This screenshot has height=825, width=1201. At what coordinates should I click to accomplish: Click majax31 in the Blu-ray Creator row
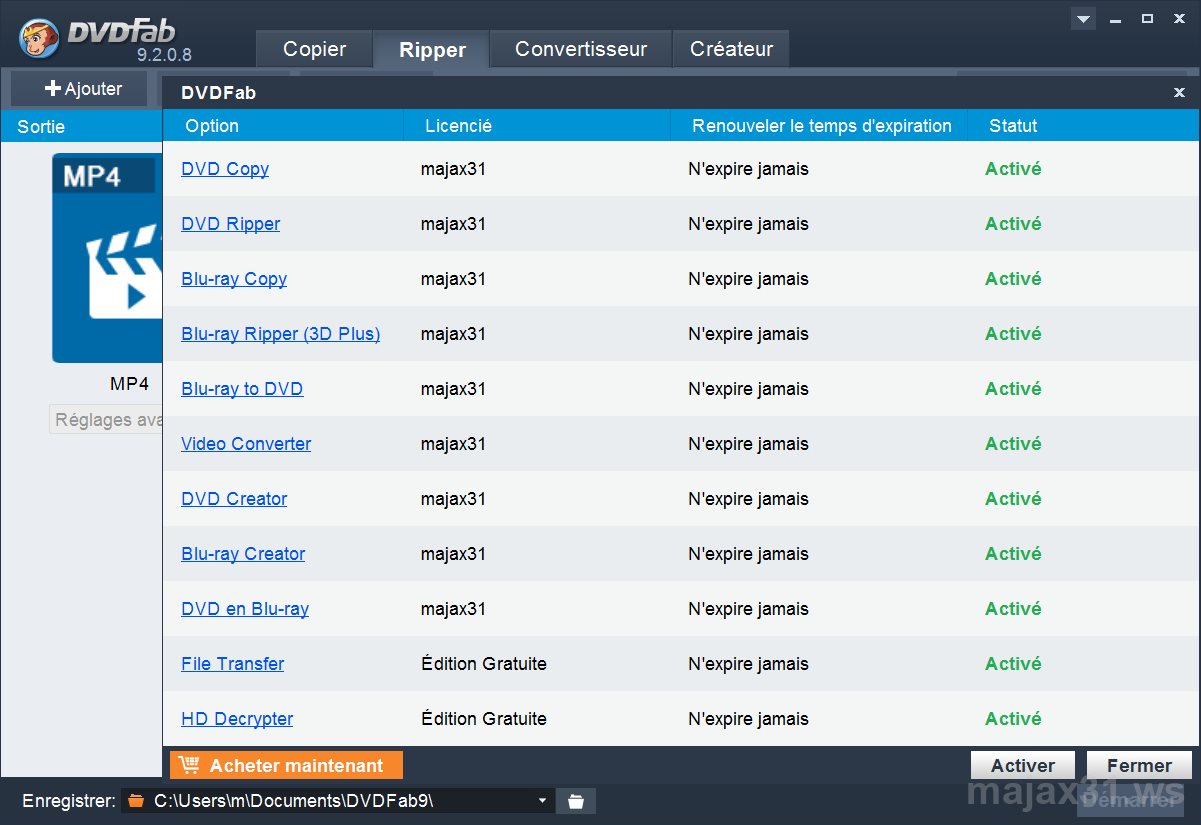[x=453, y=554]
